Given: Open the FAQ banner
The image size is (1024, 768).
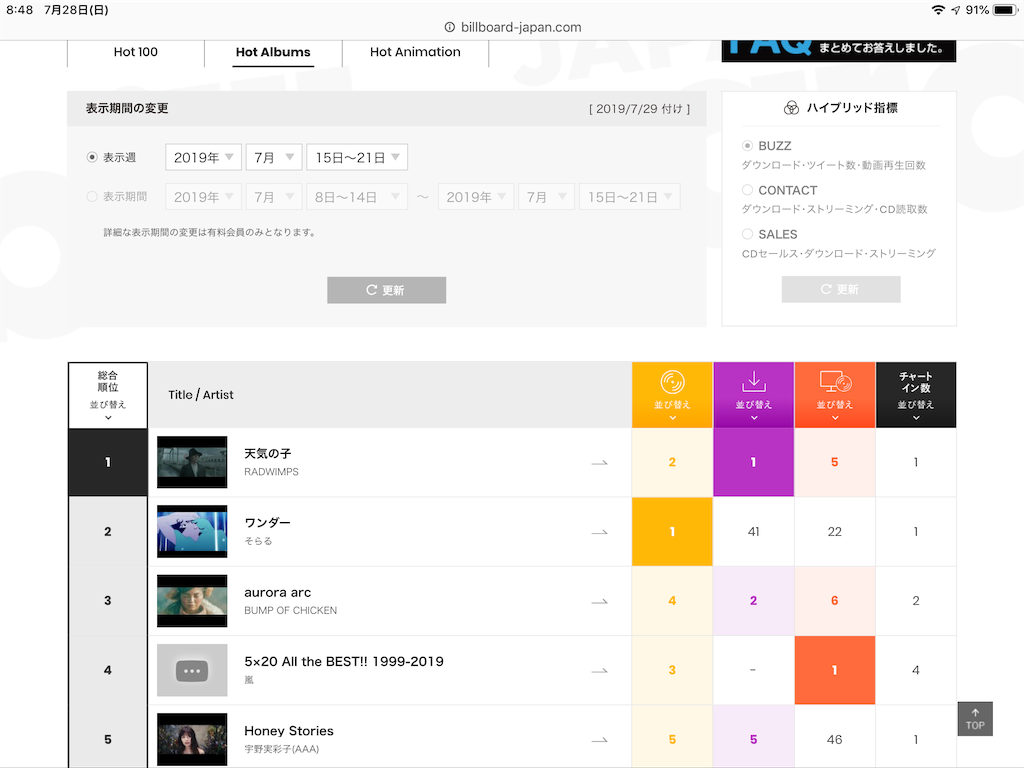Looking at the screenshot, I should (839, 51).
